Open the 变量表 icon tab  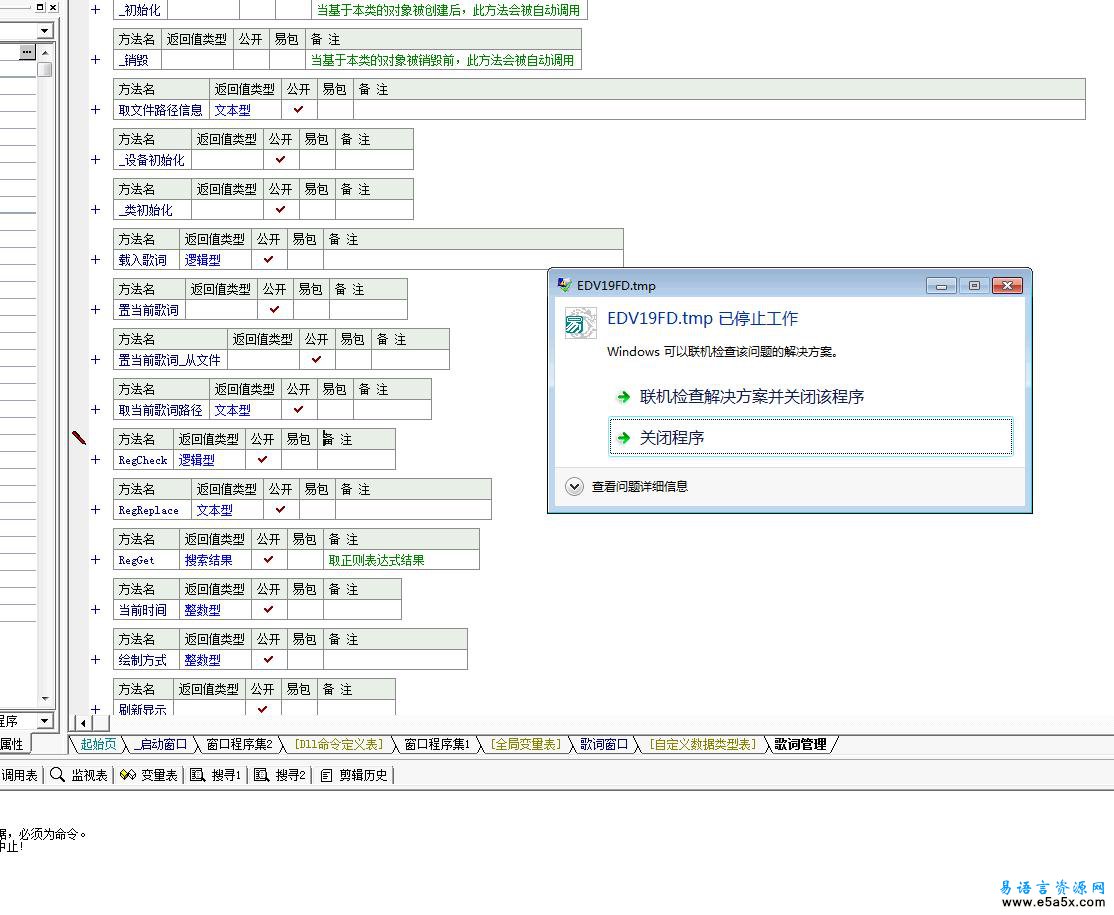[x=128, y=774]
